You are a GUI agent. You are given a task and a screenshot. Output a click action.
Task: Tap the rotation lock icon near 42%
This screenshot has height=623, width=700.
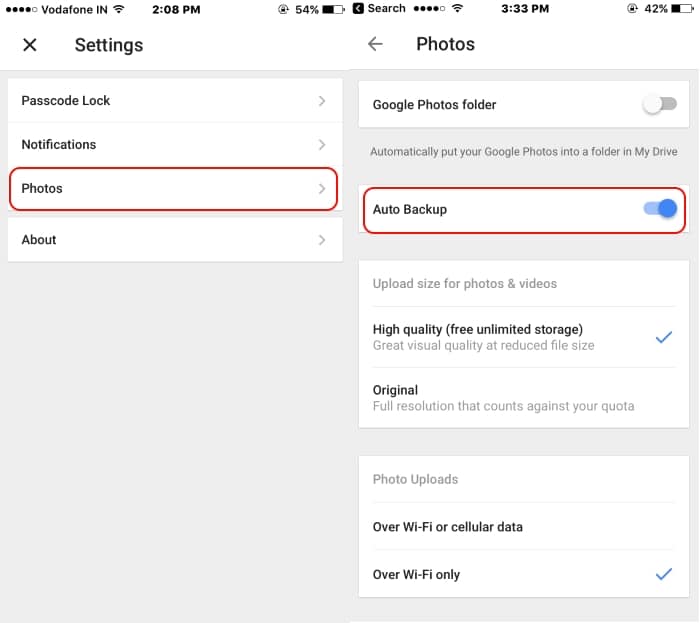coord(632,8)
